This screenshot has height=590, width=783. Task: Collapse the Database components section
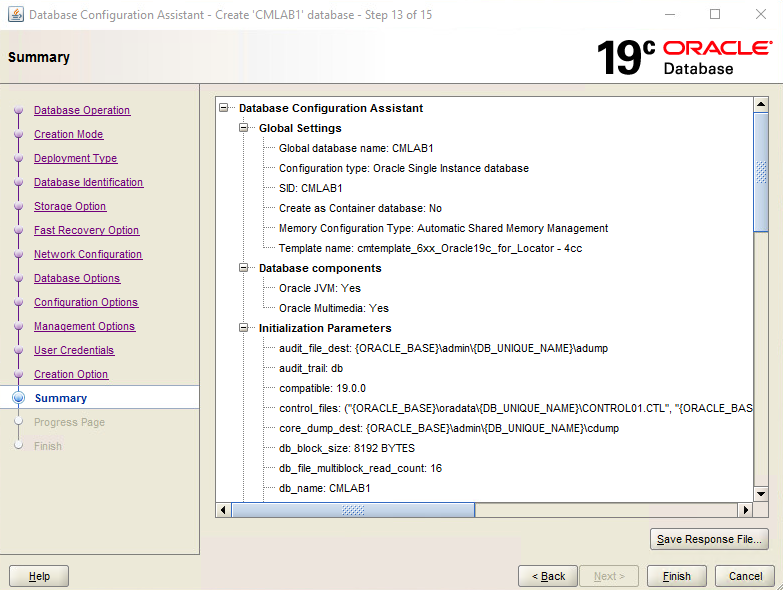point(244,268)
